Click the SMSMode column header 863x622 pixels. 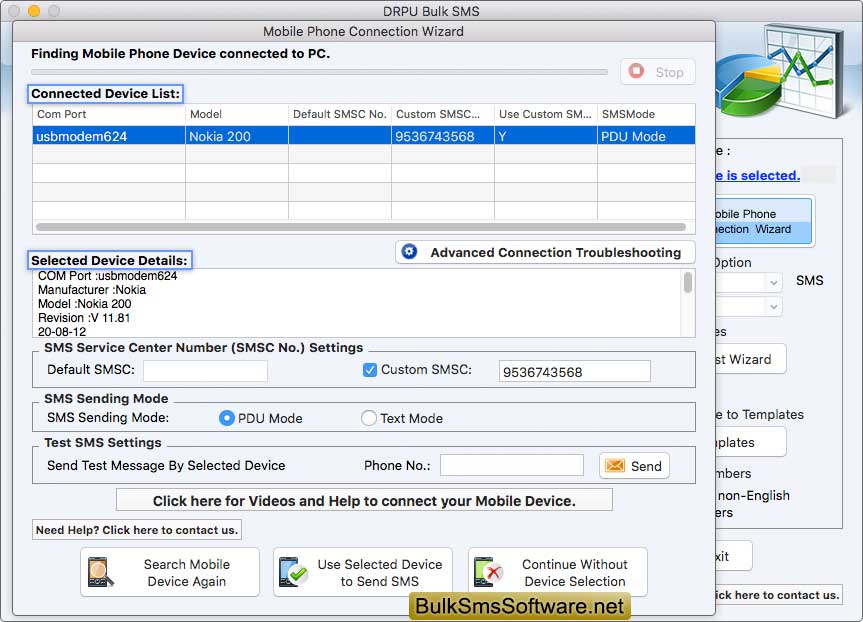(x=646, y=114)
